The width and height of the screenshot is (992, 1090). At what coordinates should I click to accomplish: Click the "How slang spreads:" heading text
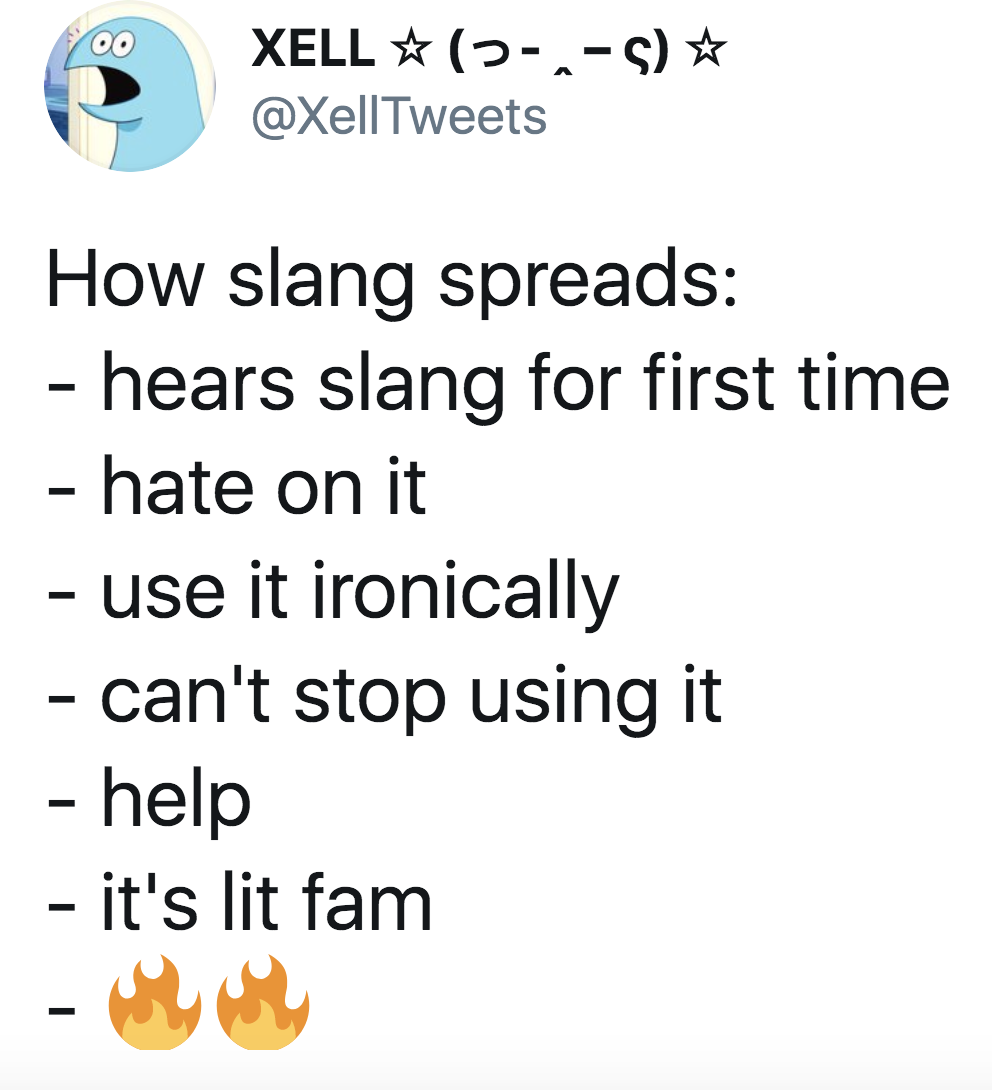coord(392,280)
